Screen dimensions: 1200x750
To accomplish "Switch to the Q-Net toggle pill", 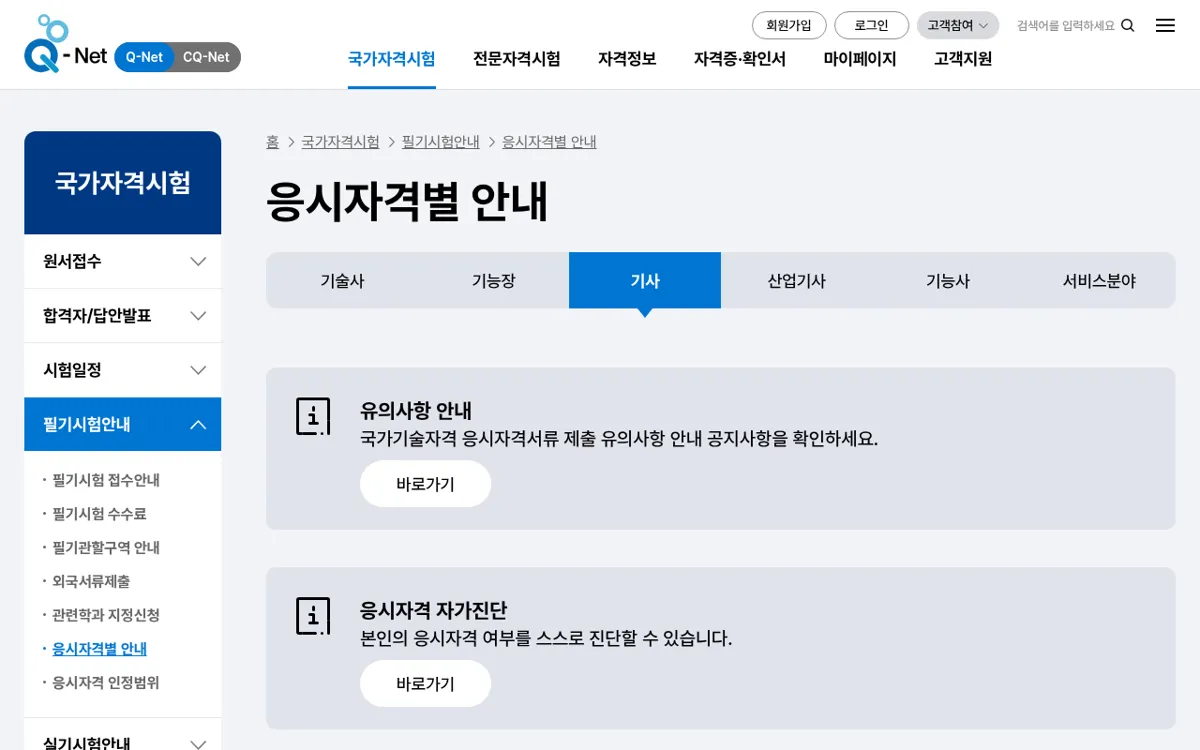I will 145,57.
